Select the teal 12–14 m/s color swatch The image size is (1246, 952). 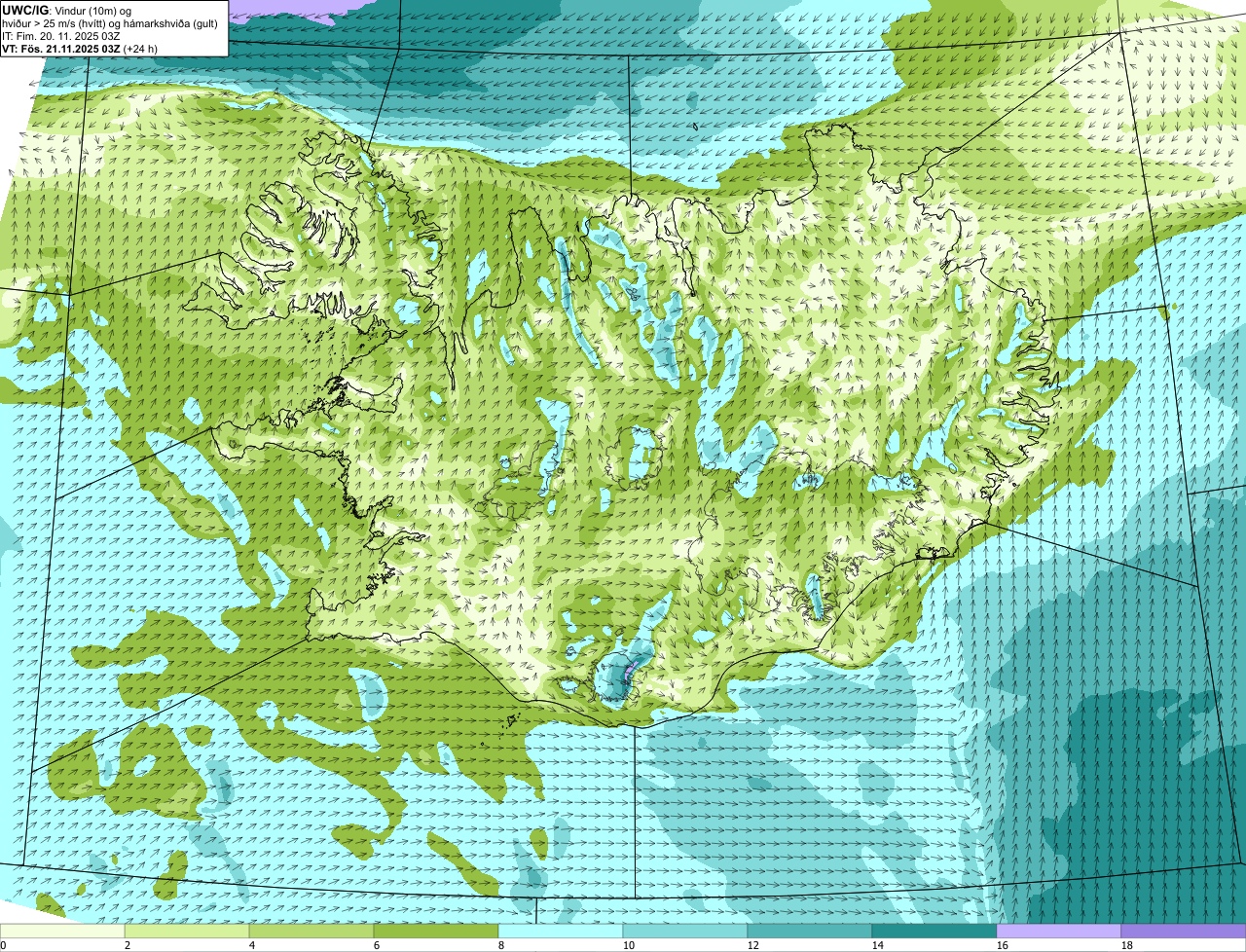click(x=810, y=932)
